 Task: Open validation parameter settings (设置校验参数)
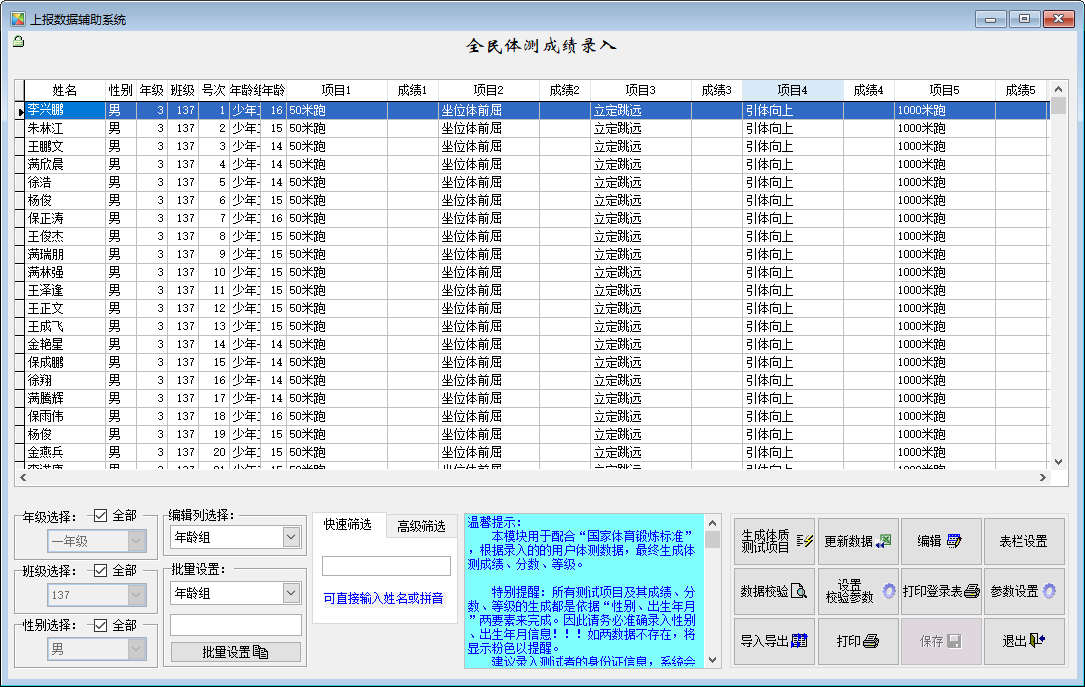tap(858, 592)
